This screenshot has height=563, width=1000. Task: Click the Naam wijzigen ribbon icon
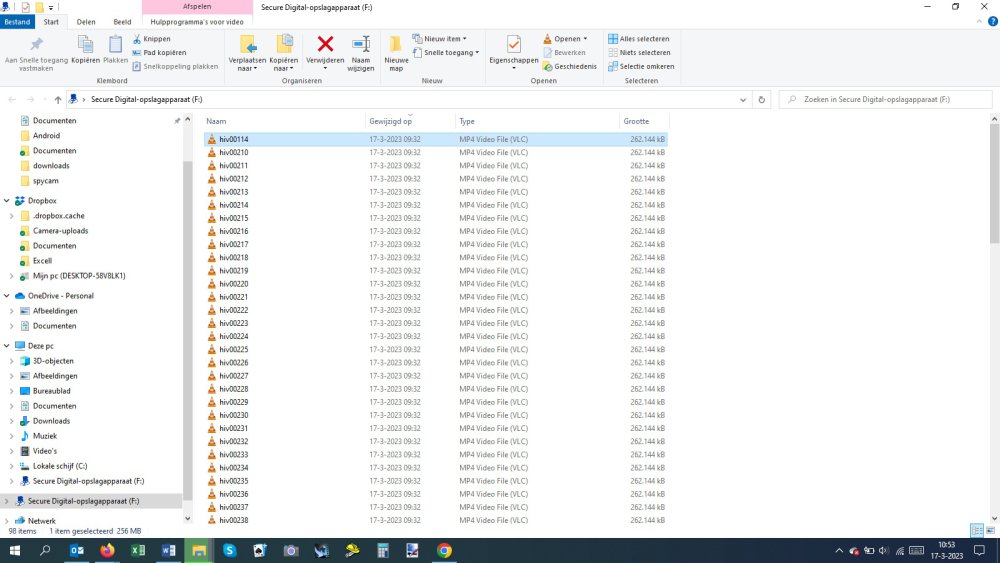pyautogui.click(x=361, y=44)
